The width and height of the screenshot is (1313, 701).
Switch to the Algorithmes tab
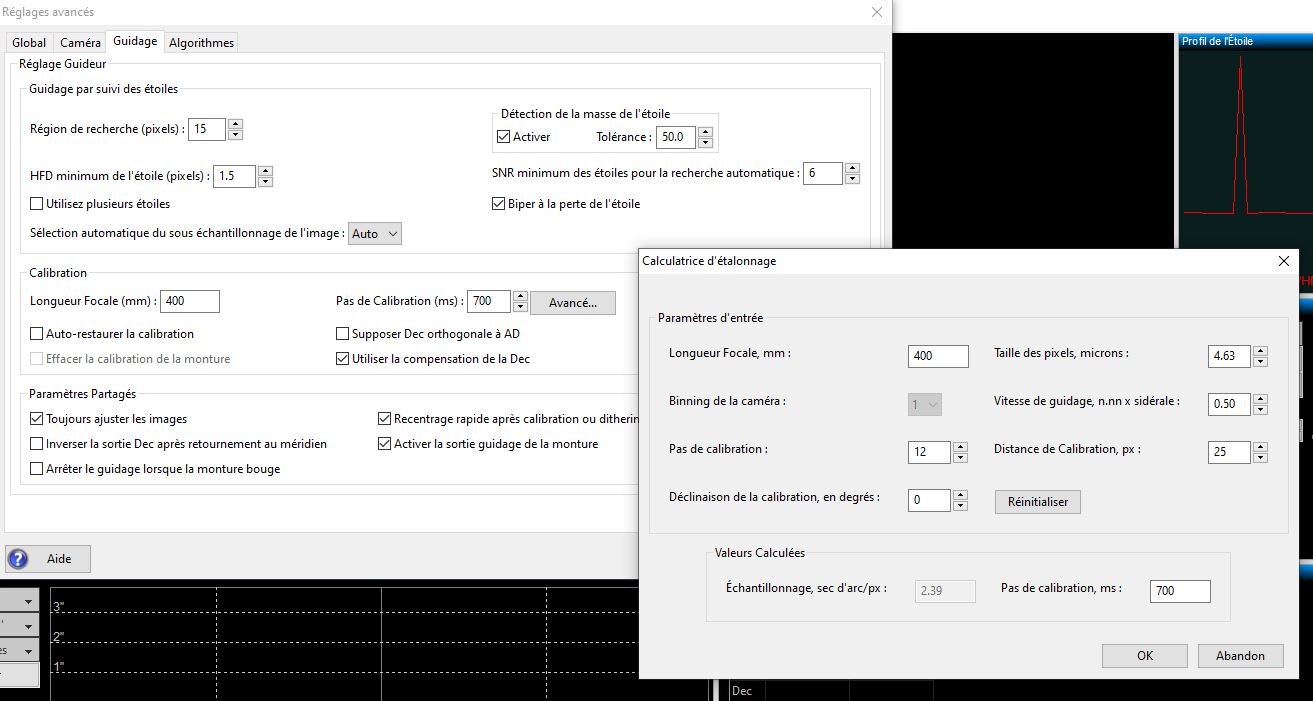(x=201, y=42)
